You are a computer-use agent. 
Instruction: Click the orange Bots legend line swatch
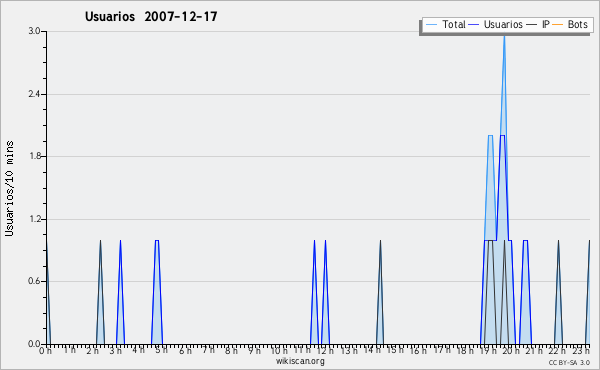point(558,25)
